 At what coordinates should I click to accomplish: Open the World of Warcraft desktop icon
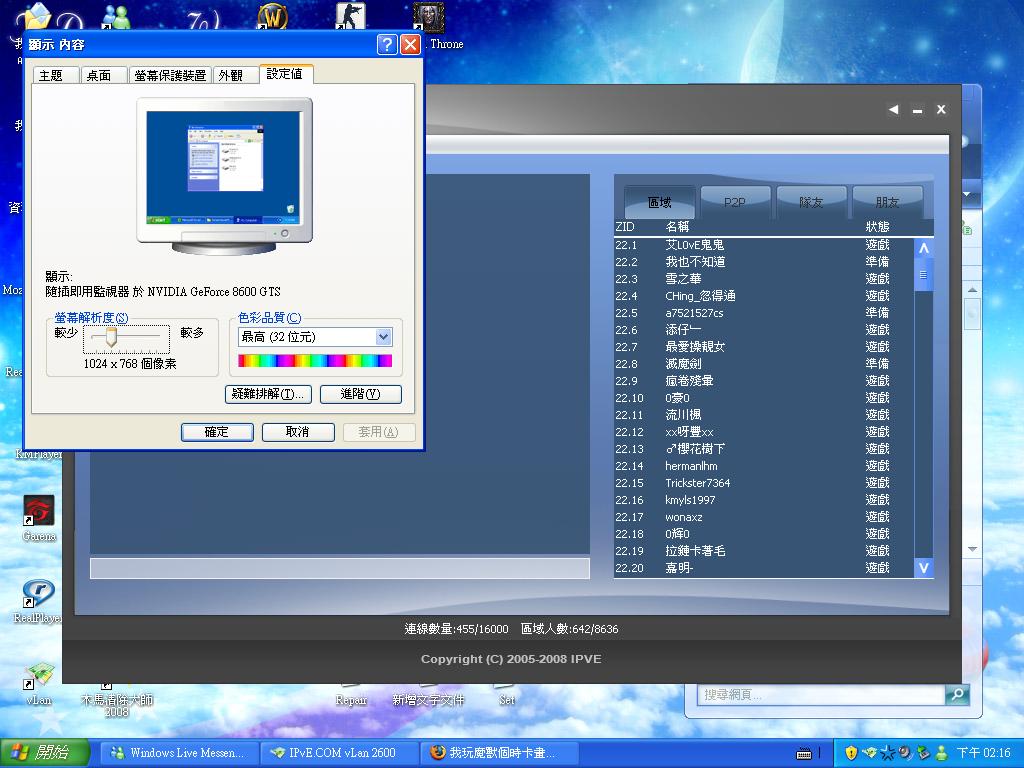click(x=273, y=17)
